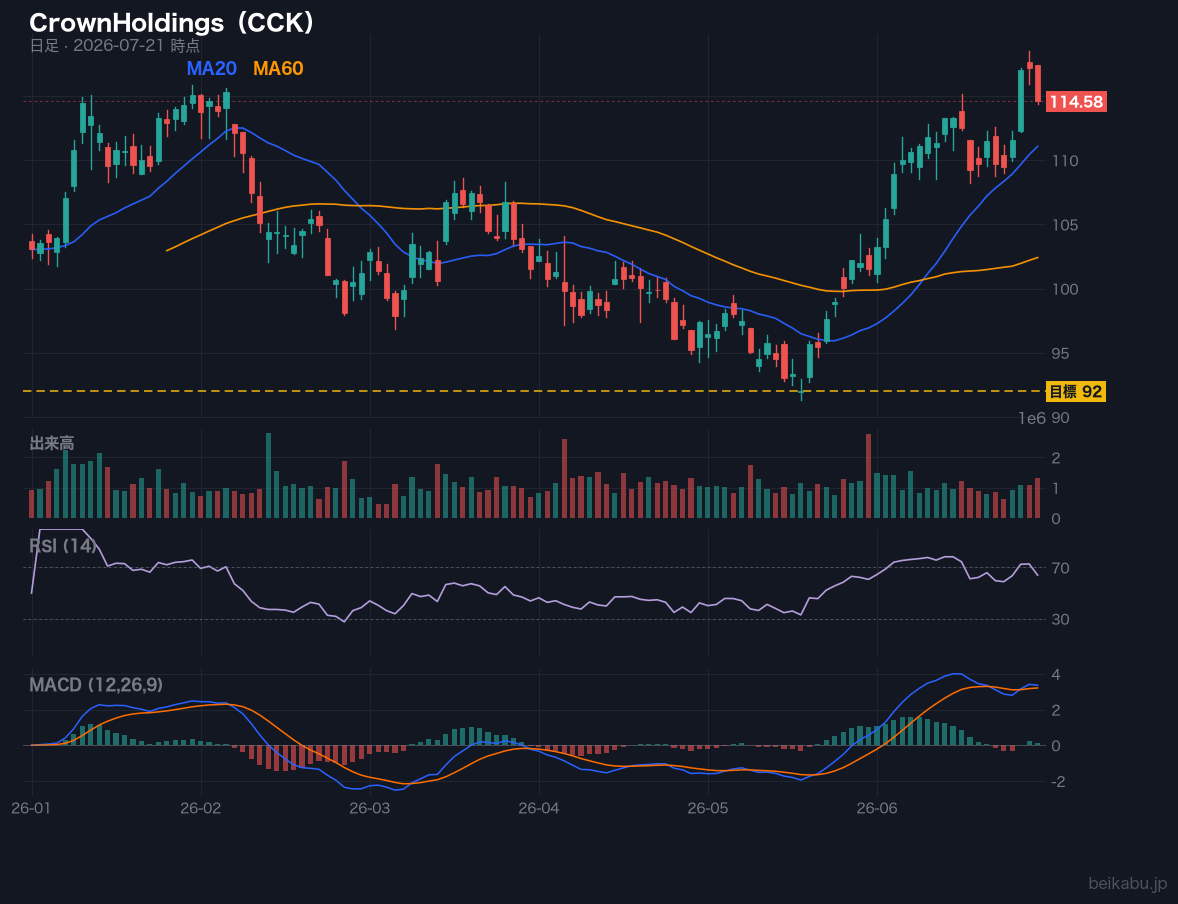1178x904 pixels.
Task: Click the tallest volume bar in early June
Action: click(868, 476)
